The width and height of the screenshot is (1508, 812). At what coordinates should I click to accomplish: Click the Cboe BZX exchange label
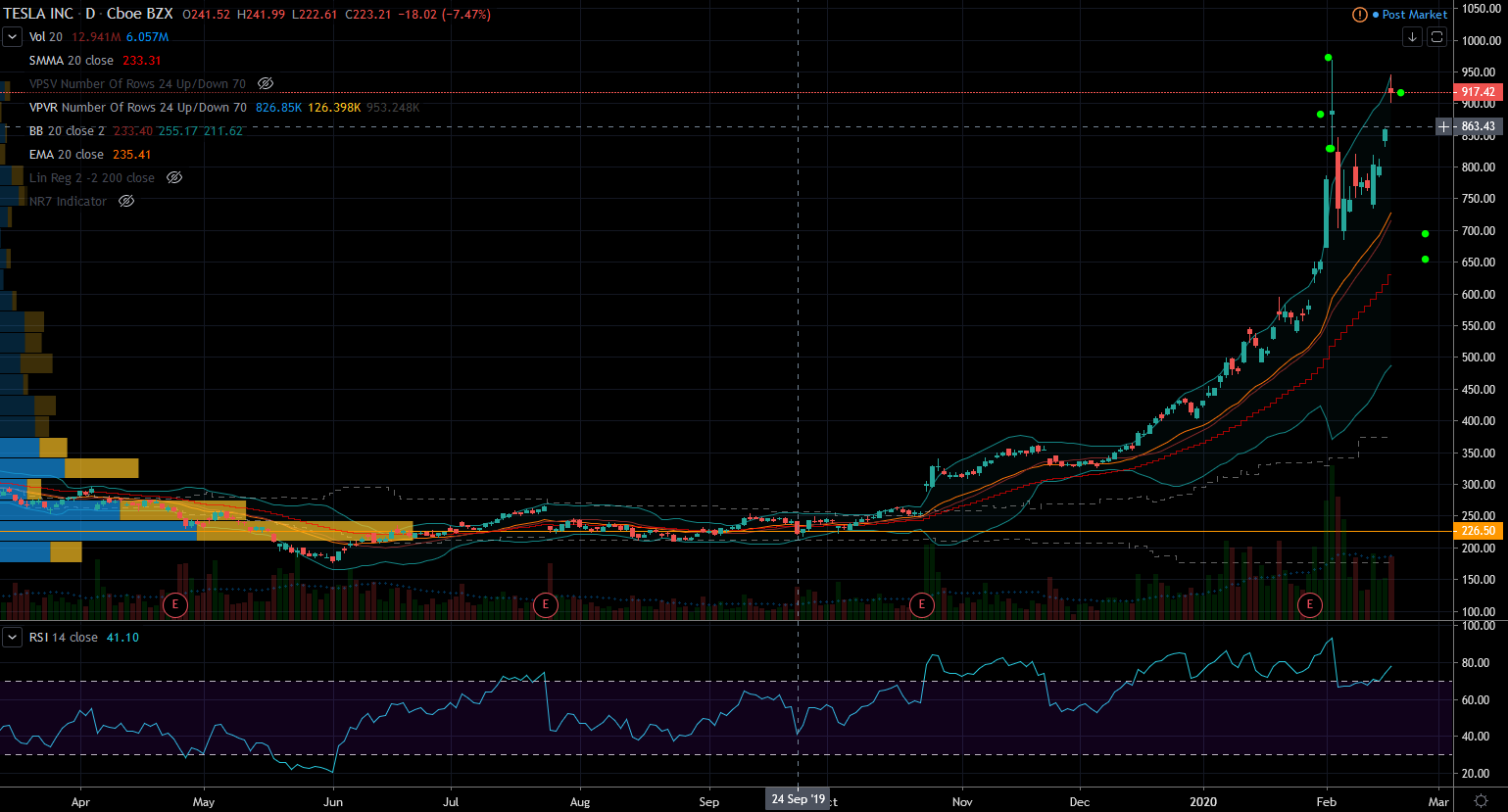click(140, 15)
